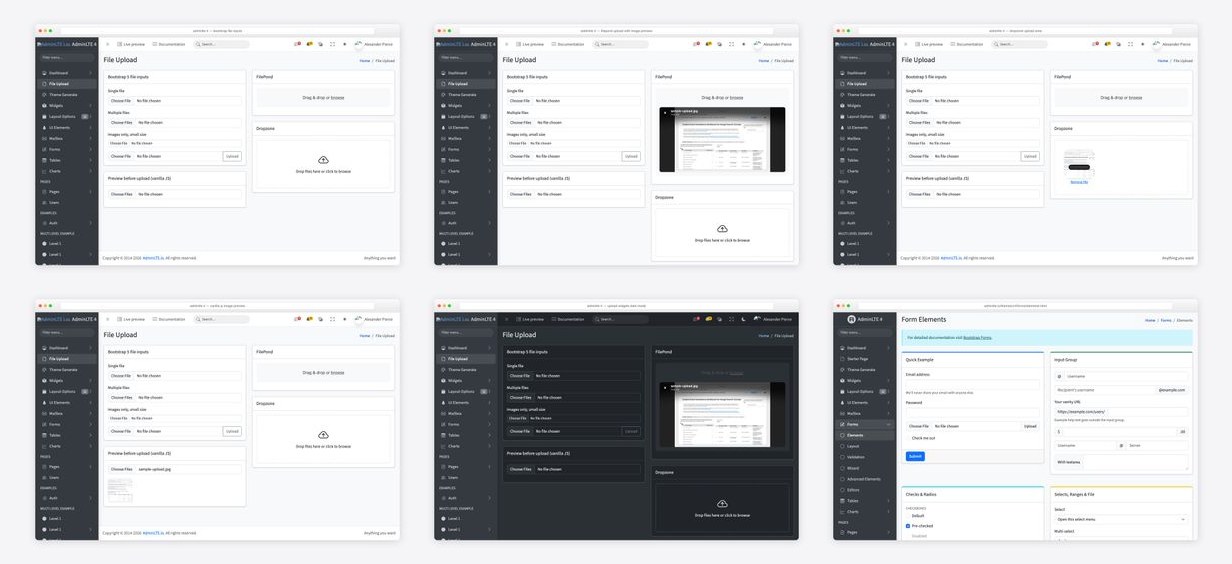
Task: Click the Password input field
Action: click(973, 412)
